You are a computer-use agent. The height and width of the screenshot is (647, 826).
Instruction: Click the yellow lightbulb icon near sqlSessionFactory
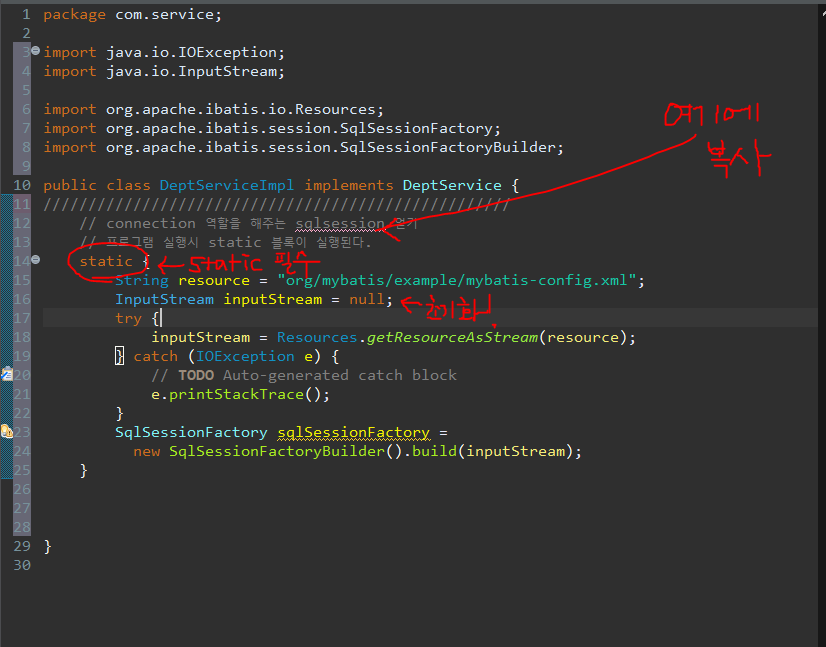(6, 432)
